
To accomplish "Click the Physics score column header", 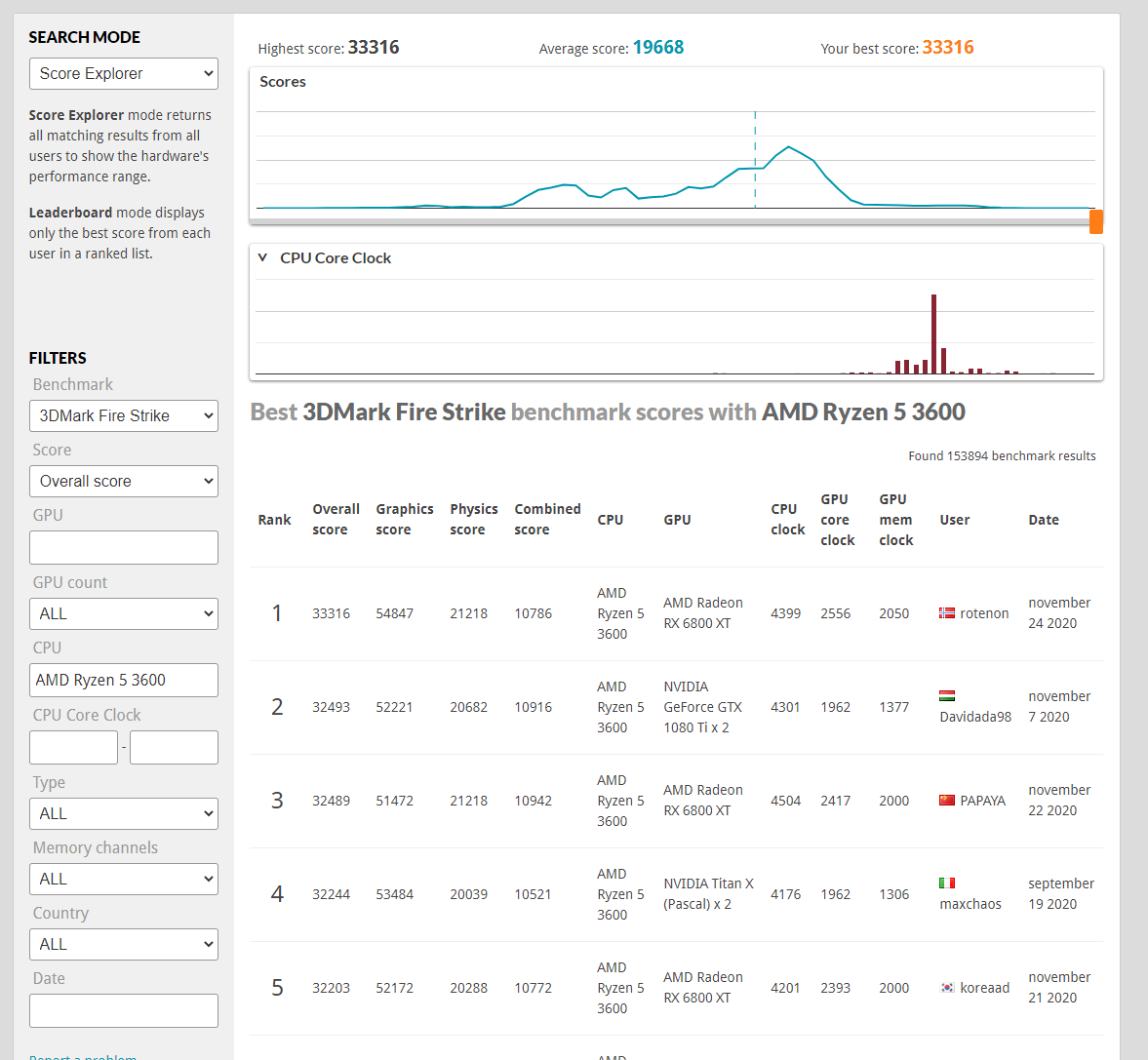I will tap(474, 519).
